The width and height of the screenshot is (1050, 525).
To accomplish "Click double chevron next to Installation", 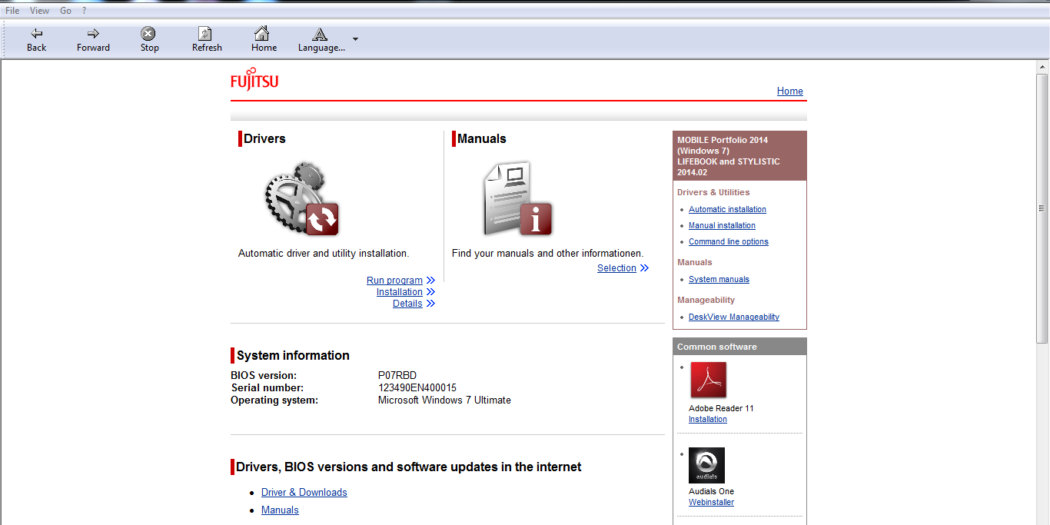I will coord(431,292).
